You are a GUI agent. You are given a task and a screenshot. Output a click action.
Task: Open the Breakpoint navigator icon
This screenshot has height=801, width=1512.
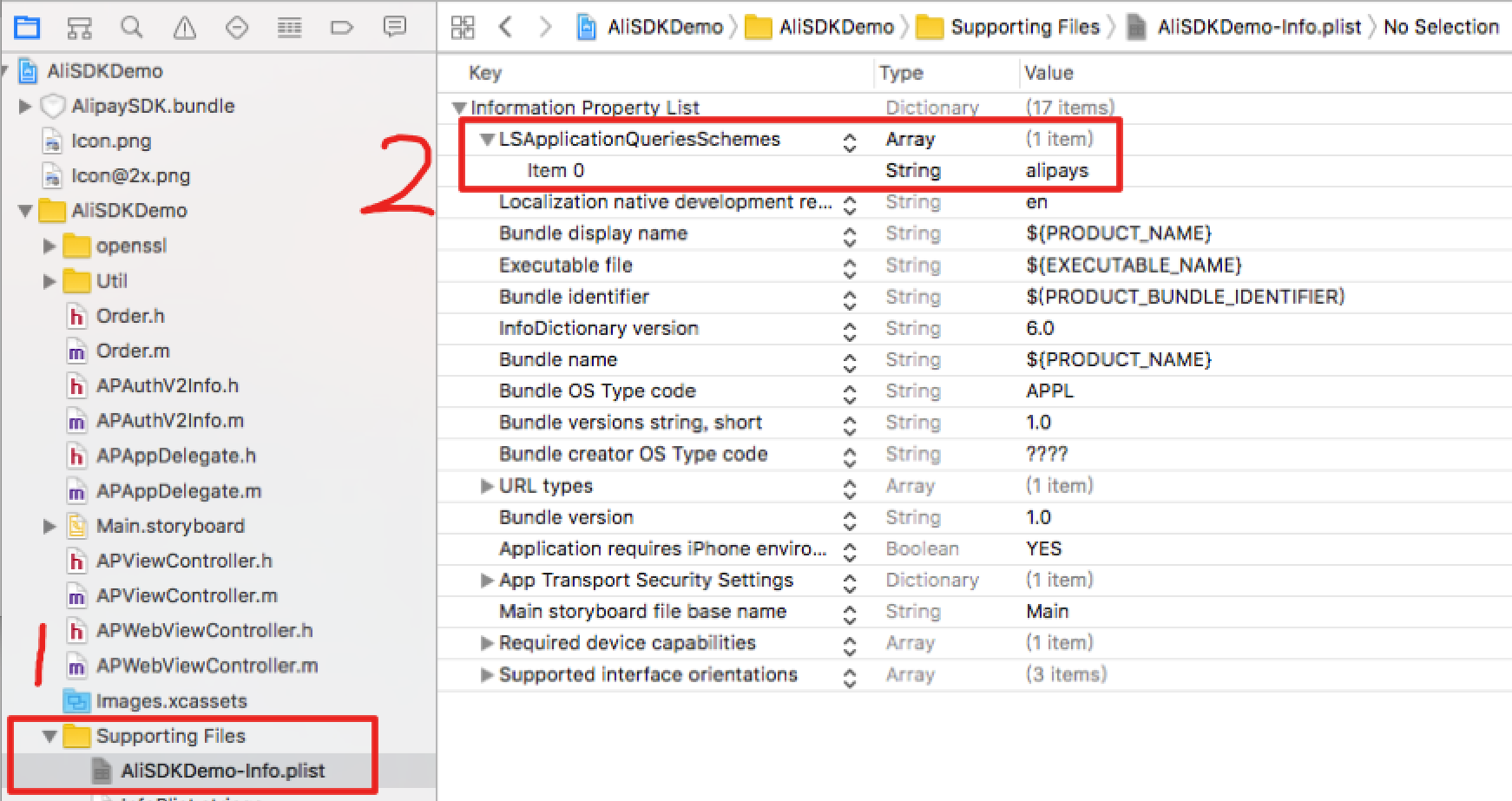(x=342, y=28)
